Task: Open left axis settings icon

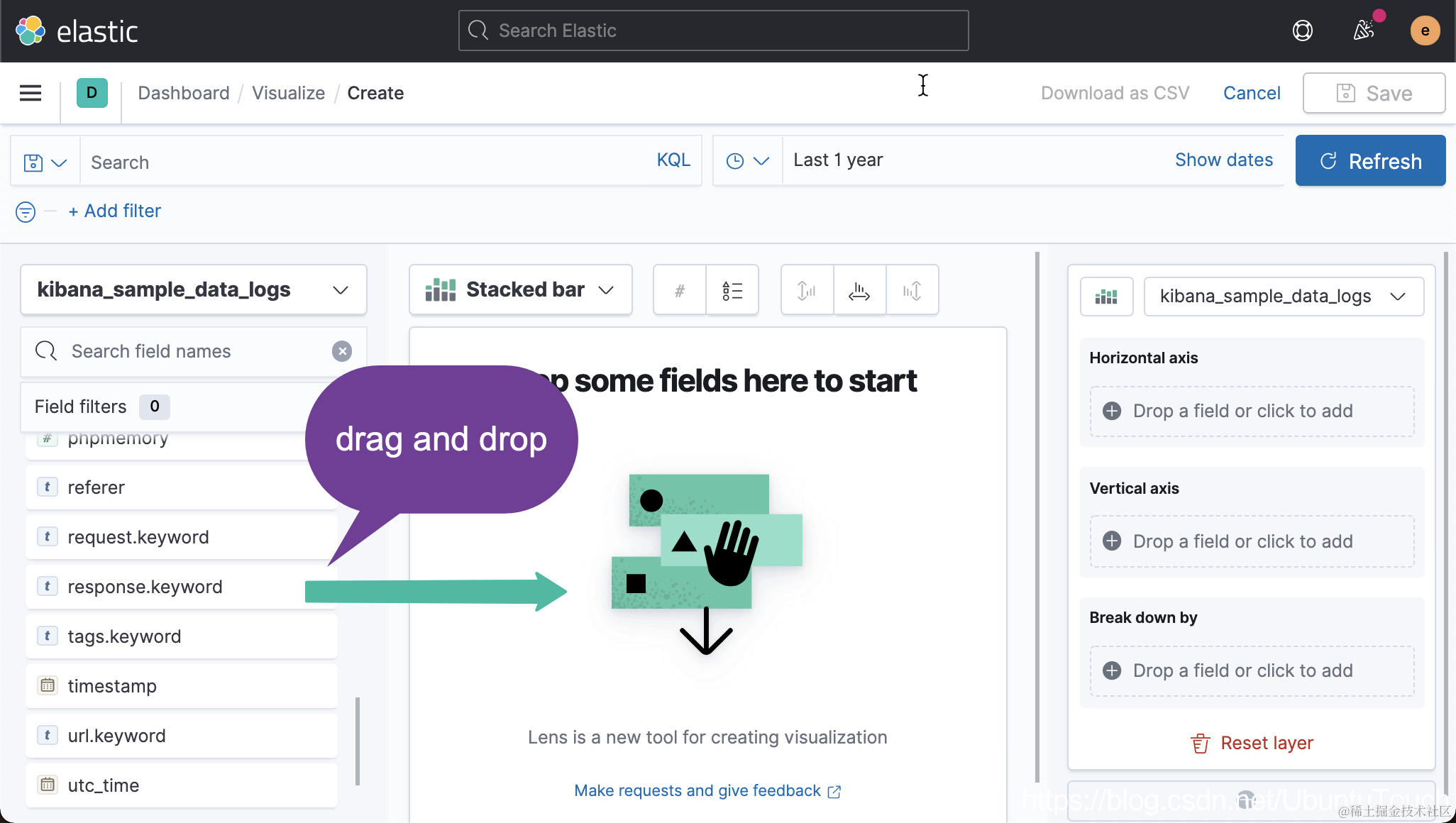Action: click(807, 290)
